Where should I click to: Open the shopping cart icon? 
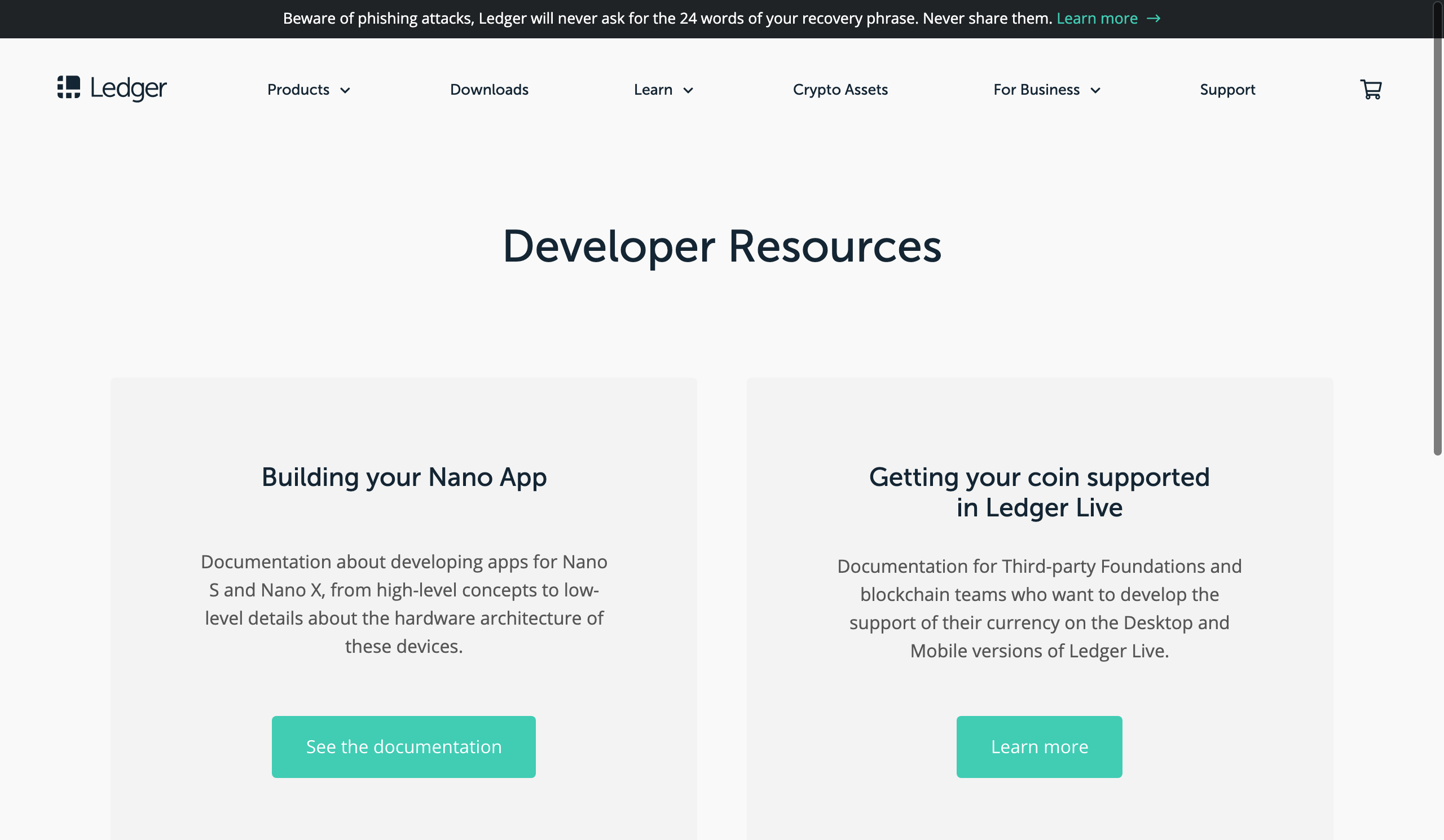(x=1371, y=89)
